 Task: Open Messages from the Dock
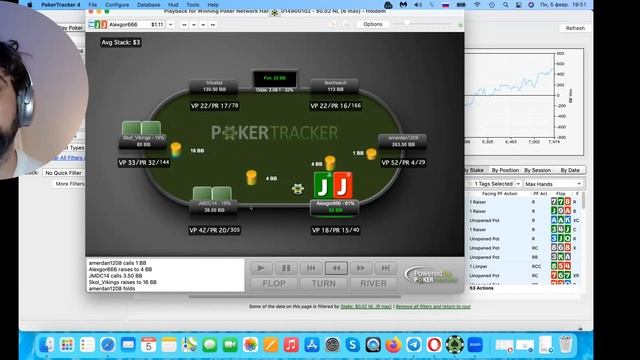[x=210, y=345]
